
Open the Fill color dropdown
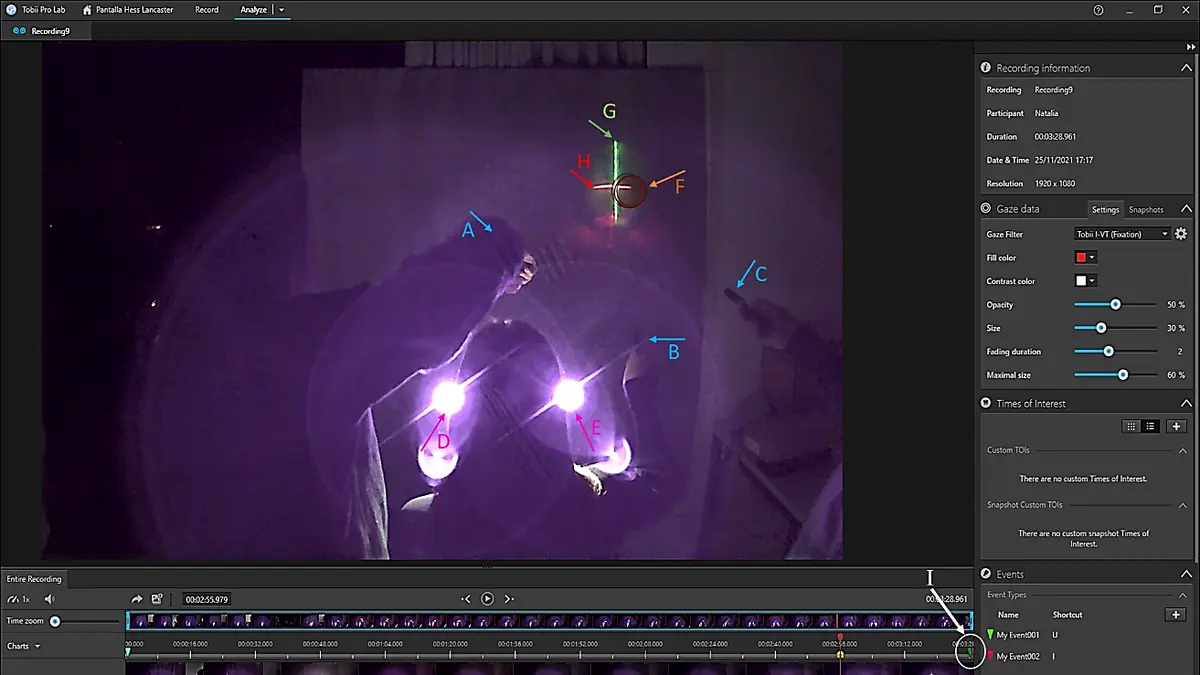[1085, 258]
